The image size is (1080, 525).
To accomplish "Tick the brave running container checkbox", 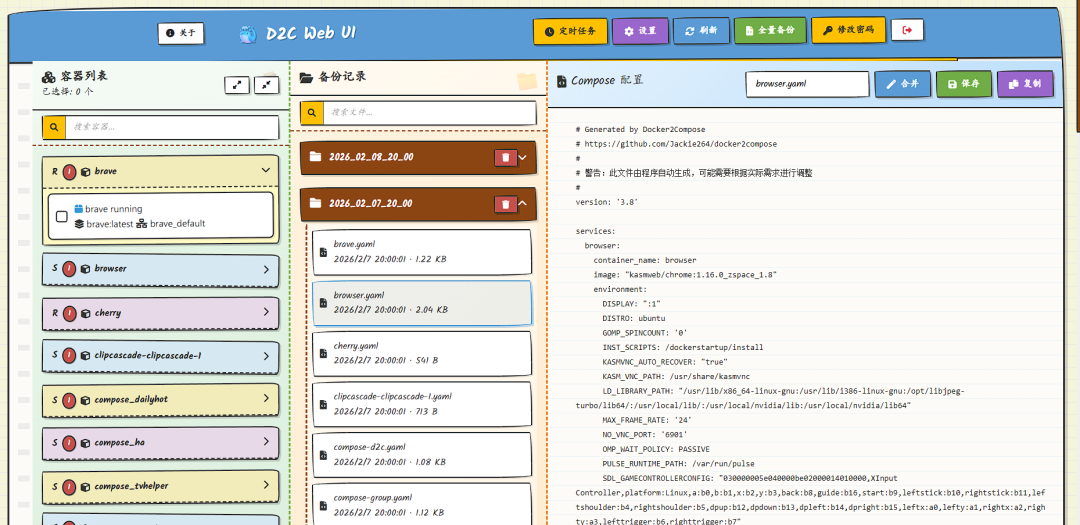I will click(x=61, y=216).
